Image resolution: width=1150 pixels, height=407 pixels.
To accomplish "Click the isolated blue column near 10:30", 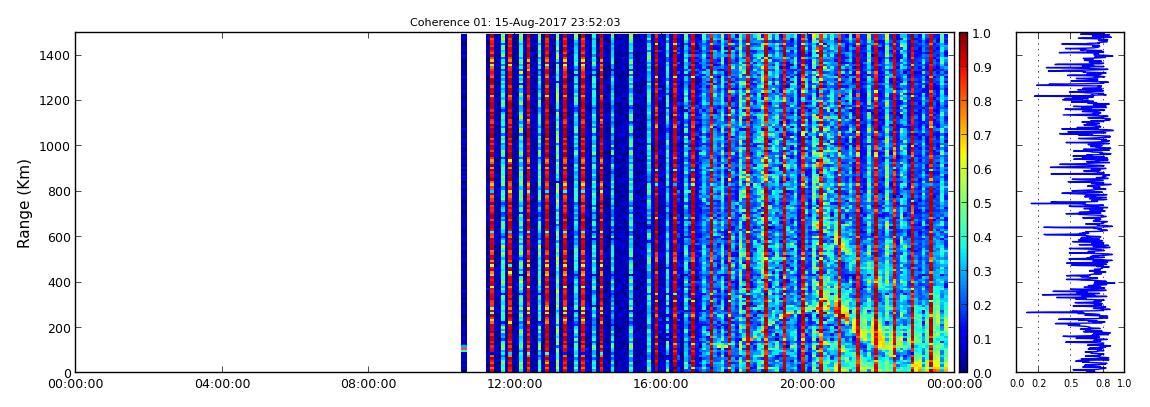I will tap(464, 202).
